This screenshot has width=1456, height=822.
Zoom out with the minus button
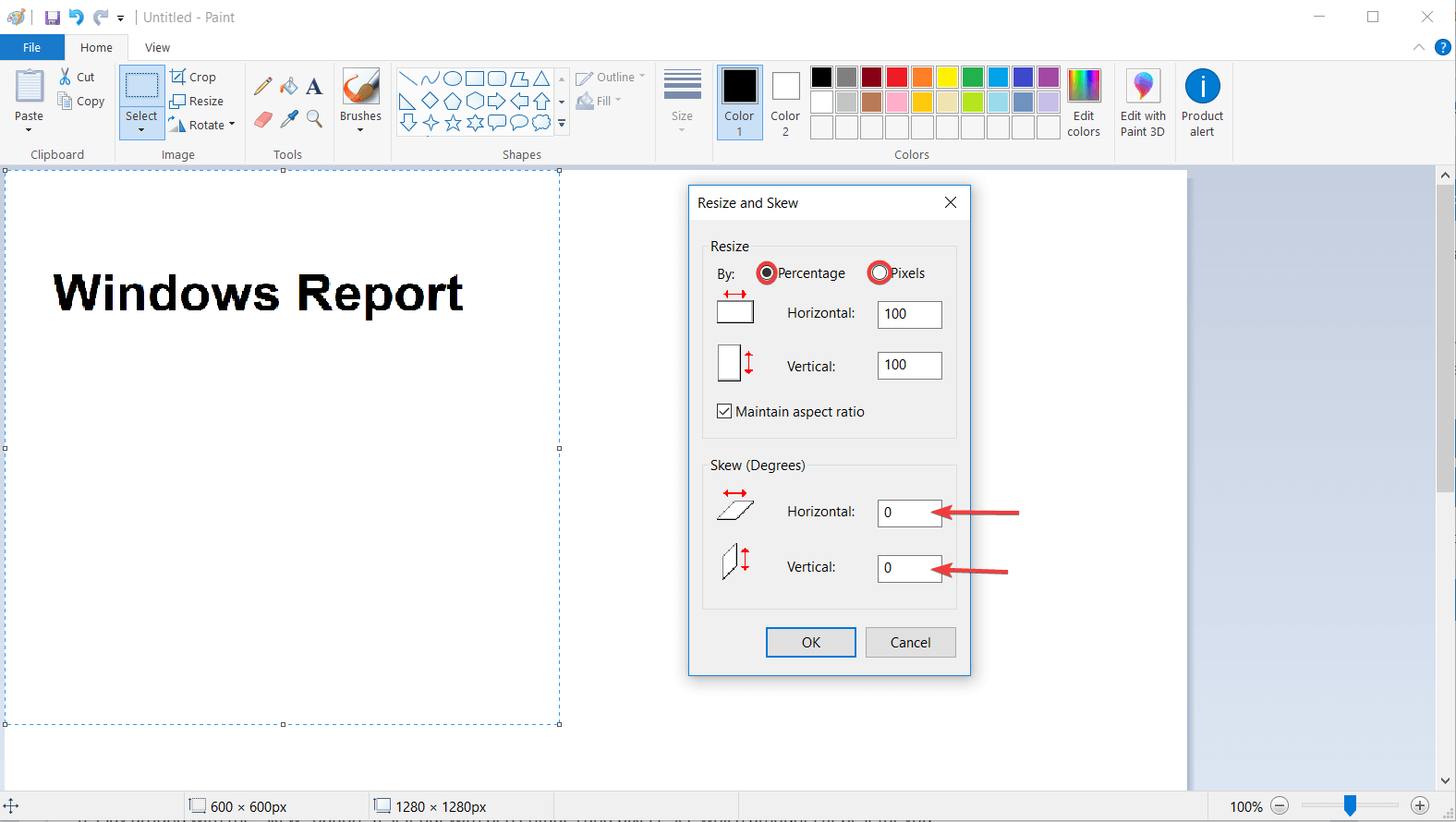coord(1280,806)
